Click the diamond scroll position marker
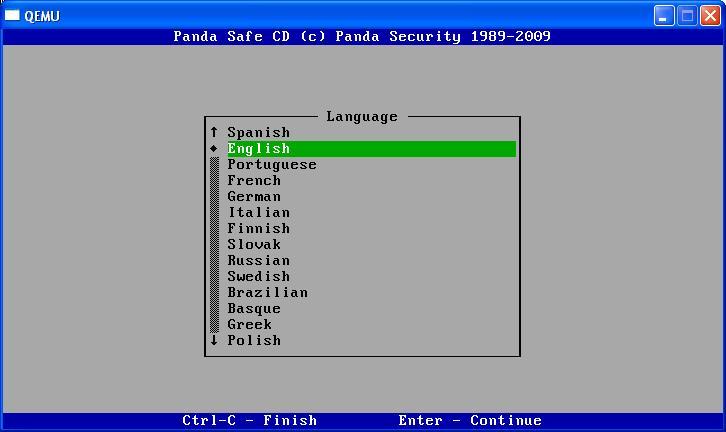726x432 pixels. [214, 149]
